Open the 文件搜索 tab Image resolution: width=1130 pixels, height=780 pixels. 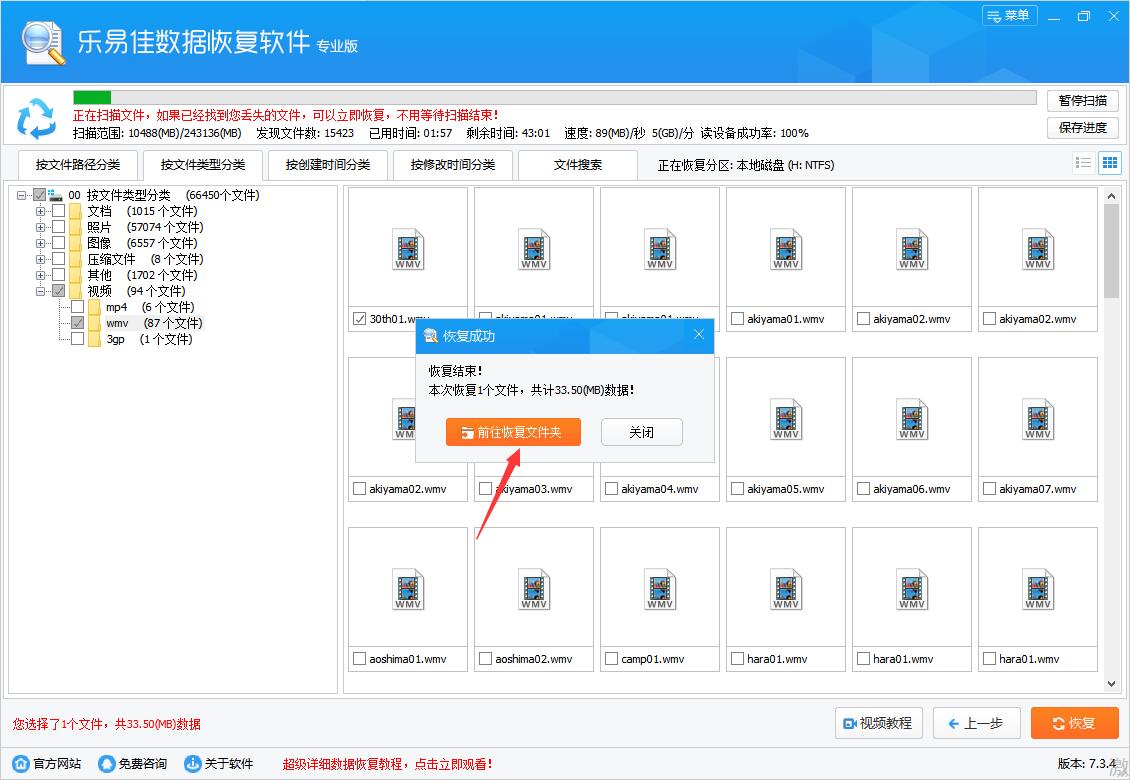[577, 165]
